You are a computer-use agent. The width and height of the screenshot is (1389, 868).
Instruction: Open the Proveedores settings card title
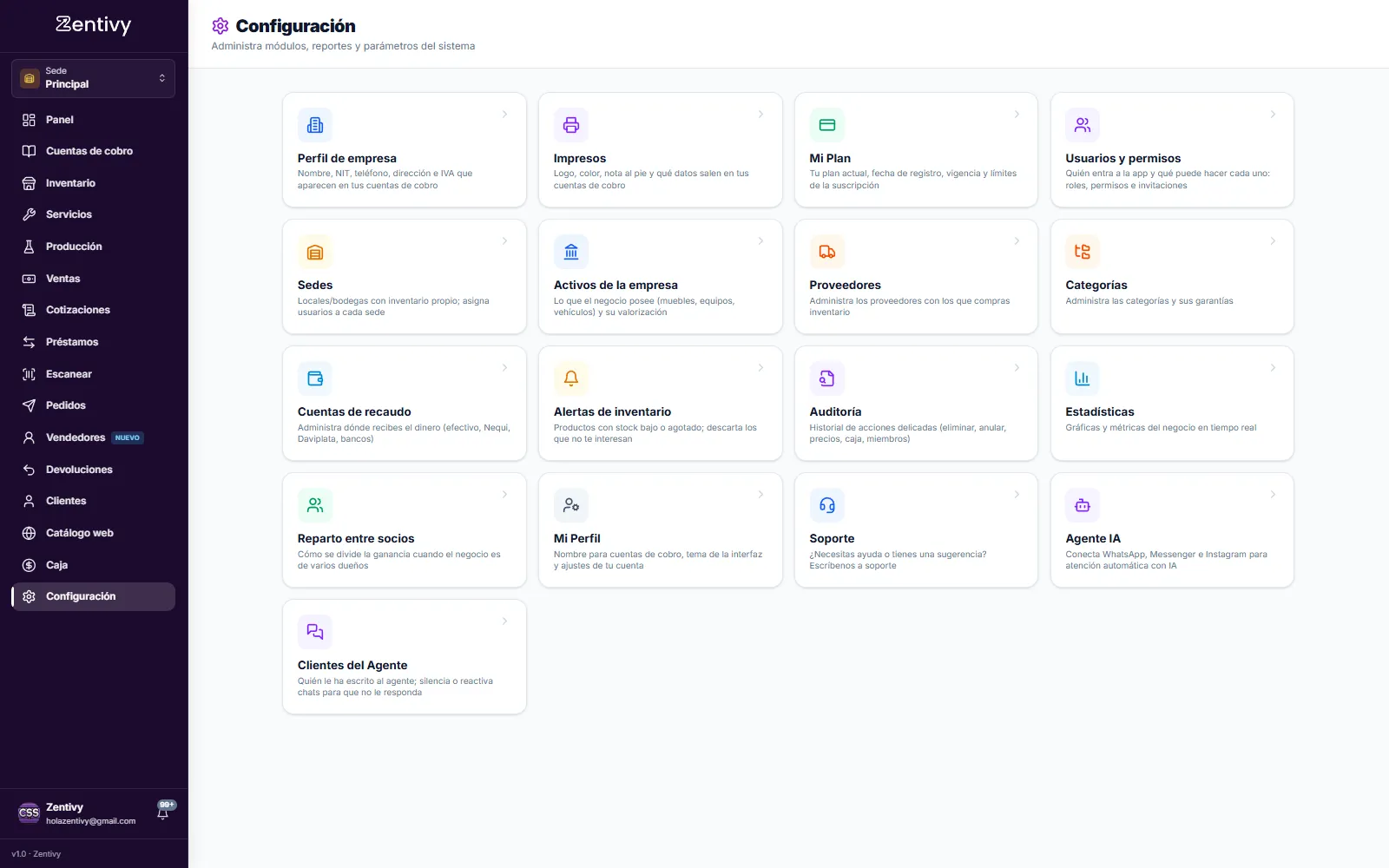pos(845,285)
